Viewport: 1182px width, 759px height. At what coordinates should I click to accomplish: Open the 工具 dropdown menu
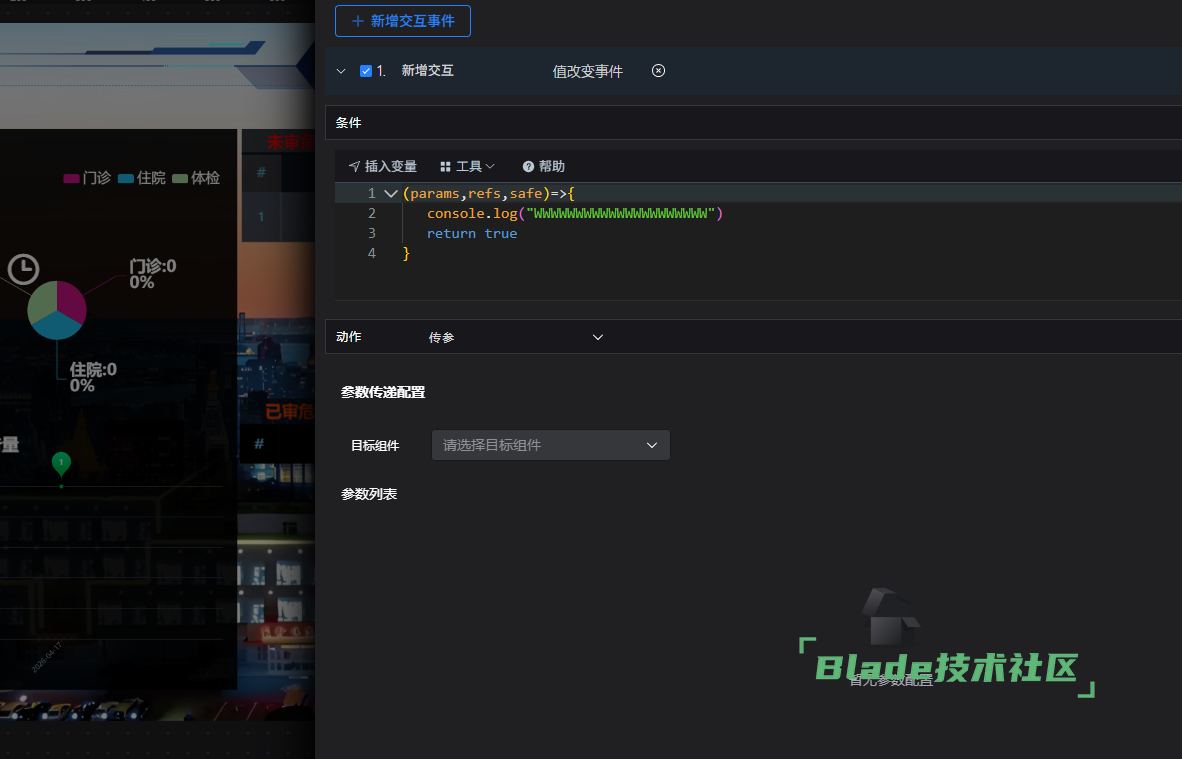pyautogui.click(x=467, y=166)
